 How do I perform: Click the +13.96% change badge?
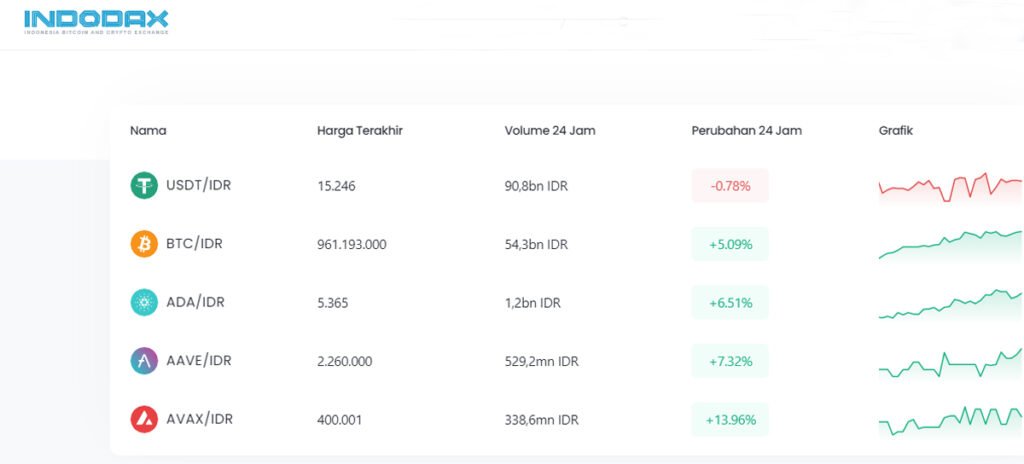tap(730, 420)
